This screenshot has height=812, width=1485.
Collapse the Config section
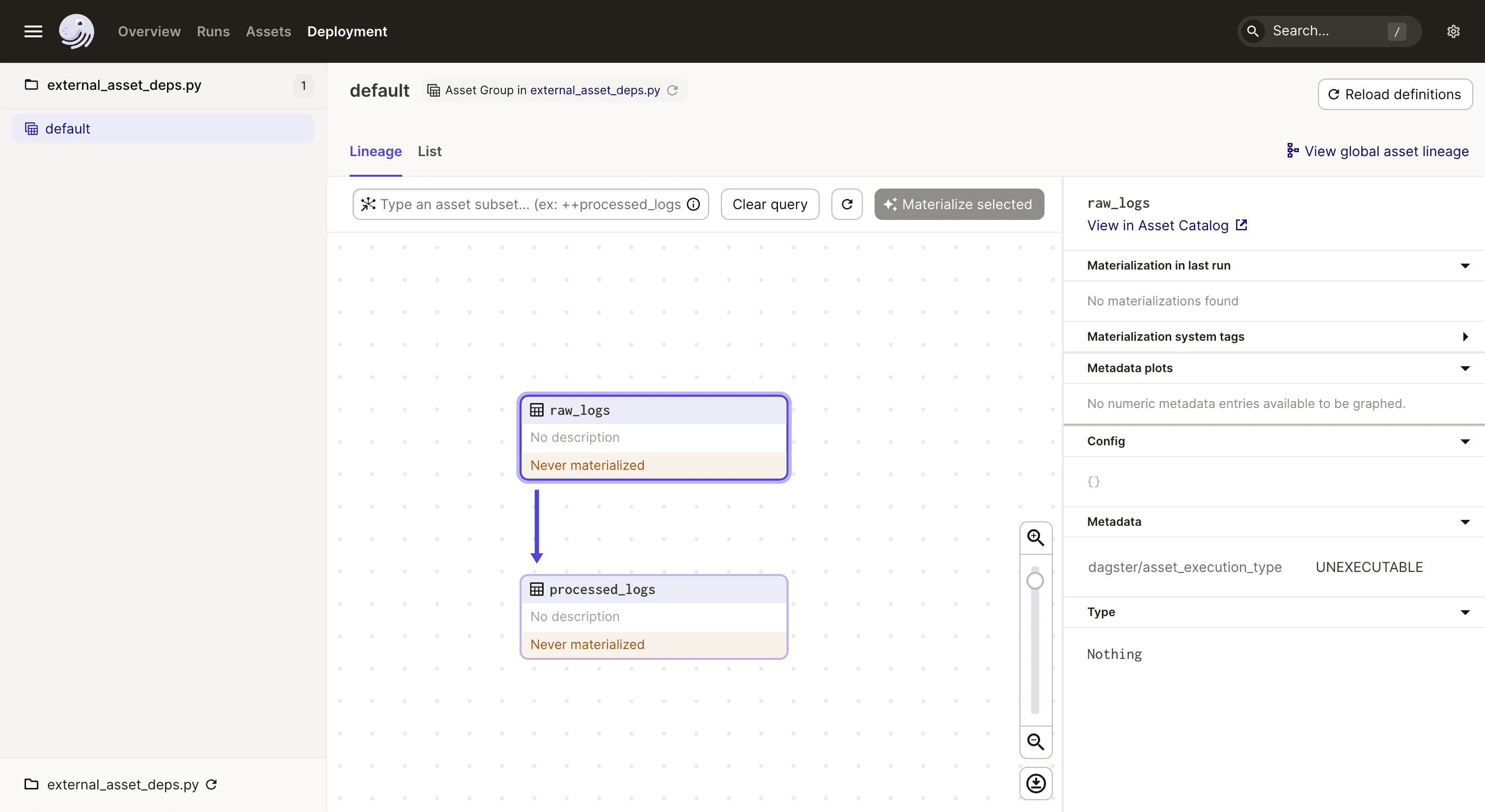tap(1464, 441)
